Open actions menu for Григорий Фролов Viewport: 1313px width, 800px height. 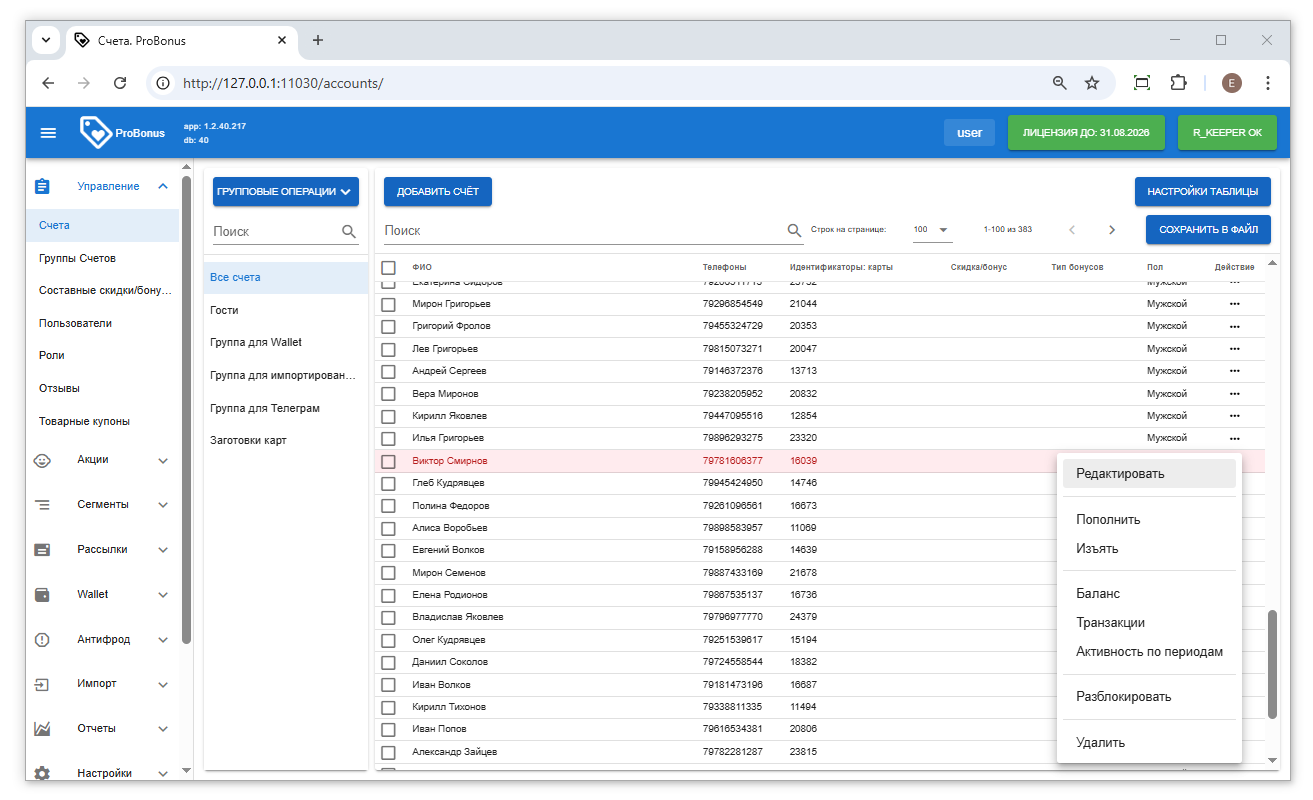[x=1234, y=326]
